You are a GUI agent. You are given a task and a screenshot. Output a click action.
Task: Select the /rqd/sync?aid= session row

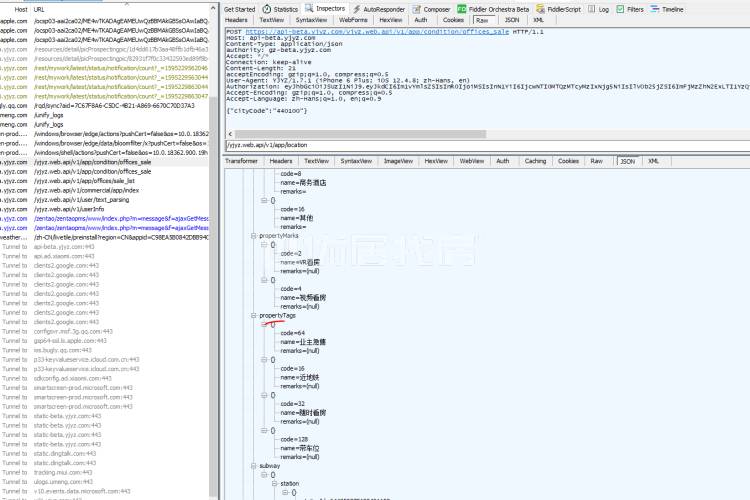click(104, 106)
